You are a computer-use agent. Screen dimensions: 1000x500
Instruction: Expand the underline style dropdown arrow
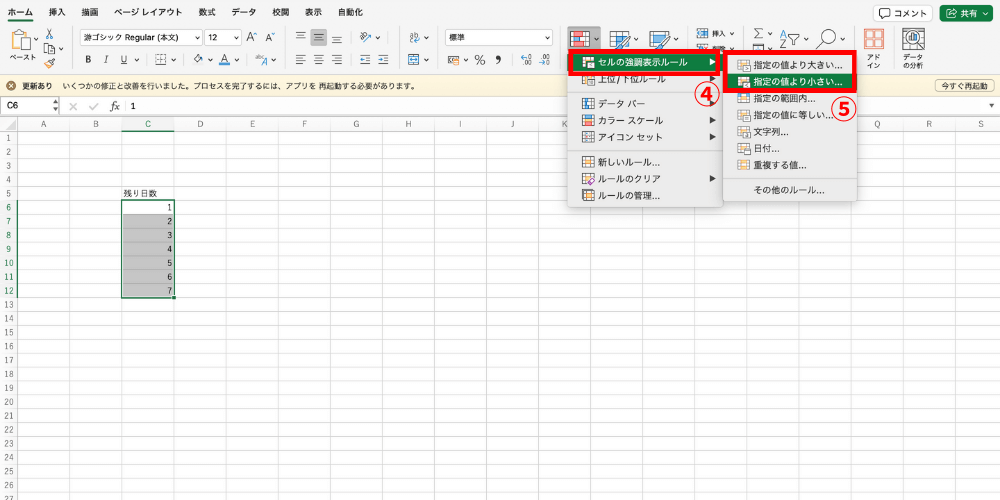point(136,60)
